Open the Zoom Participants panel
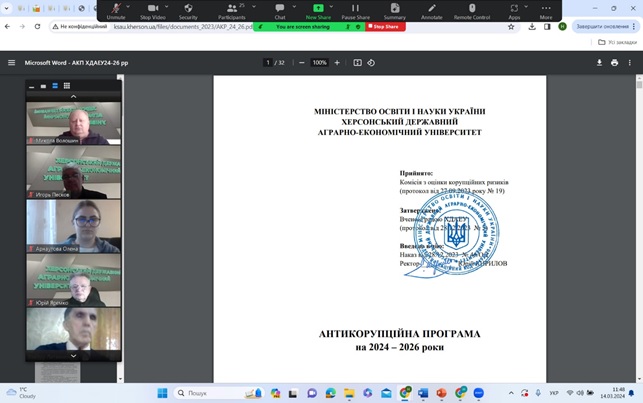This screenshot has width=643, height=403. [x=232, y=11]
